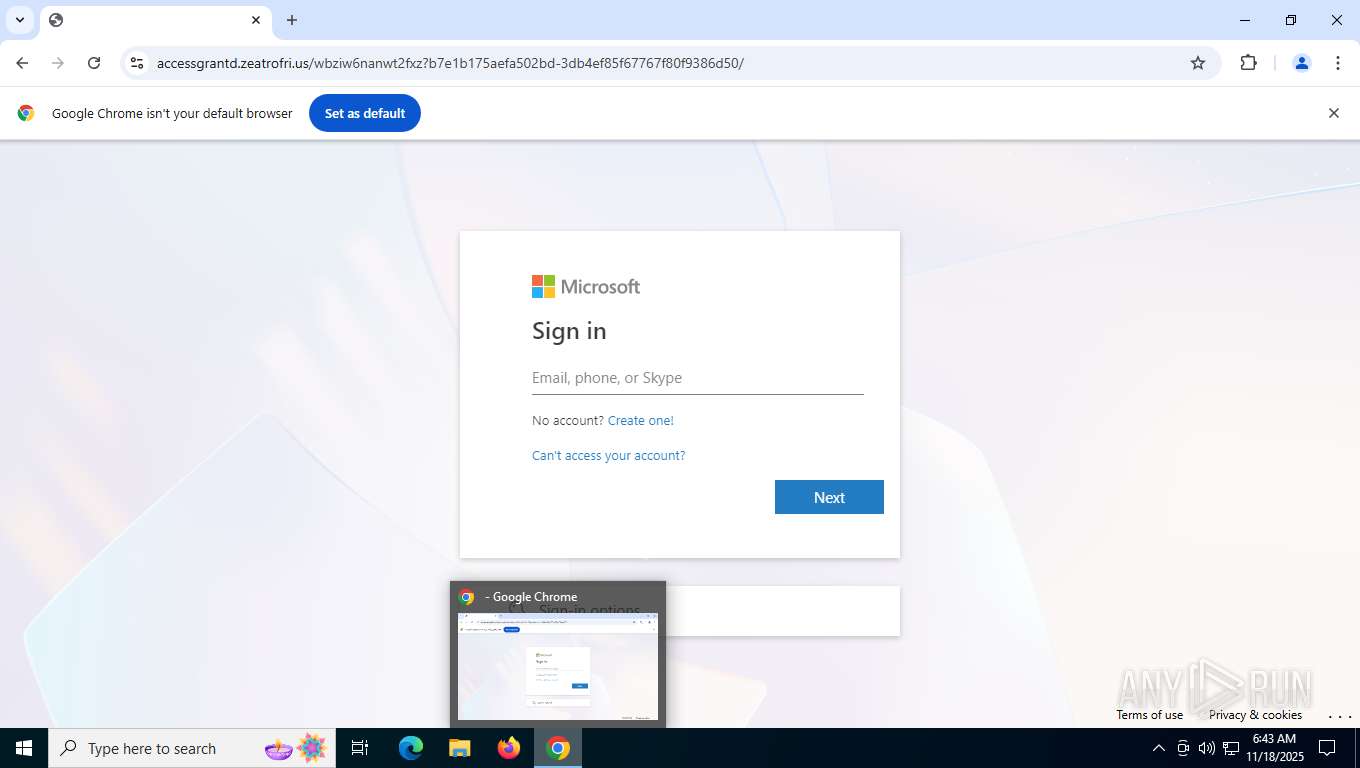Set Chrome as default browser
Viewport: 1360px width, 768px height.
tap(365, 113)
